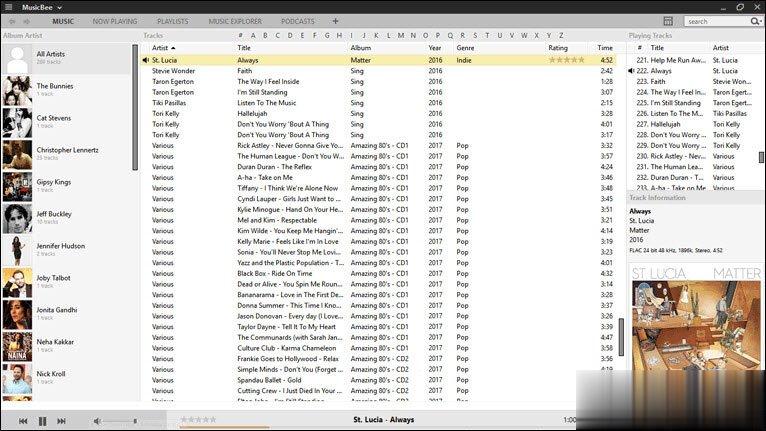This screenshot has height=431, width=766.
Task: Select 227. Hallelujah in Playing Tracks
Action: point(693,124)
